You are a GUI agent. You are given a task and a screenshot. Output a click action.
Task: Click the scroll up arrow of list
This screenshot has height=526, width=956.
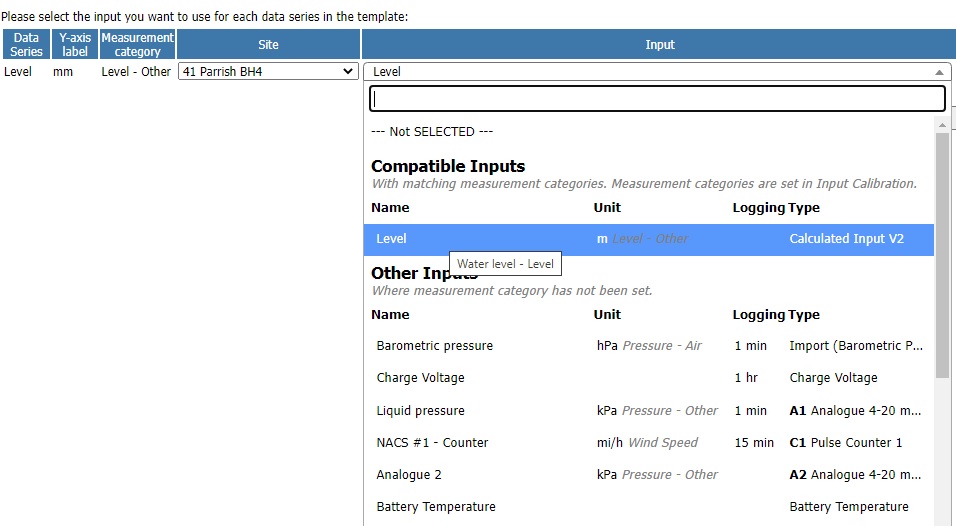tap(942, 125)
